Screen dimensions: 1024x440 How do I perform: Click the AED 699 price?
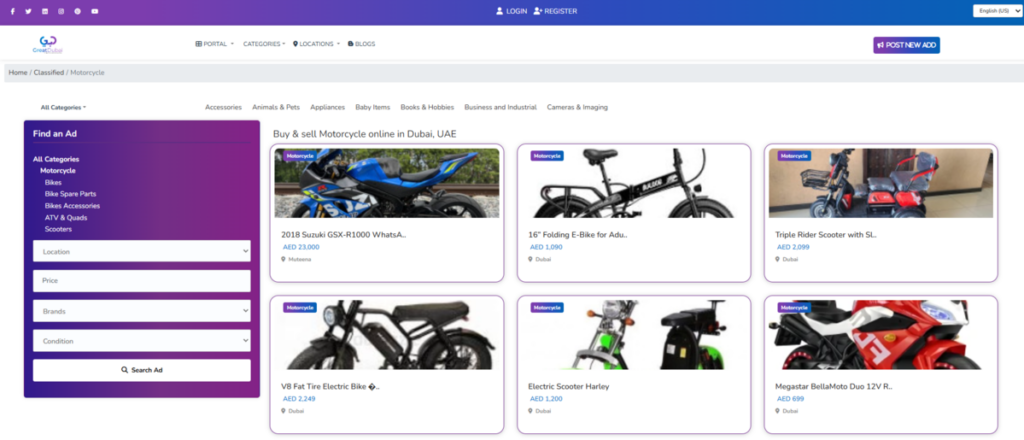791,399
